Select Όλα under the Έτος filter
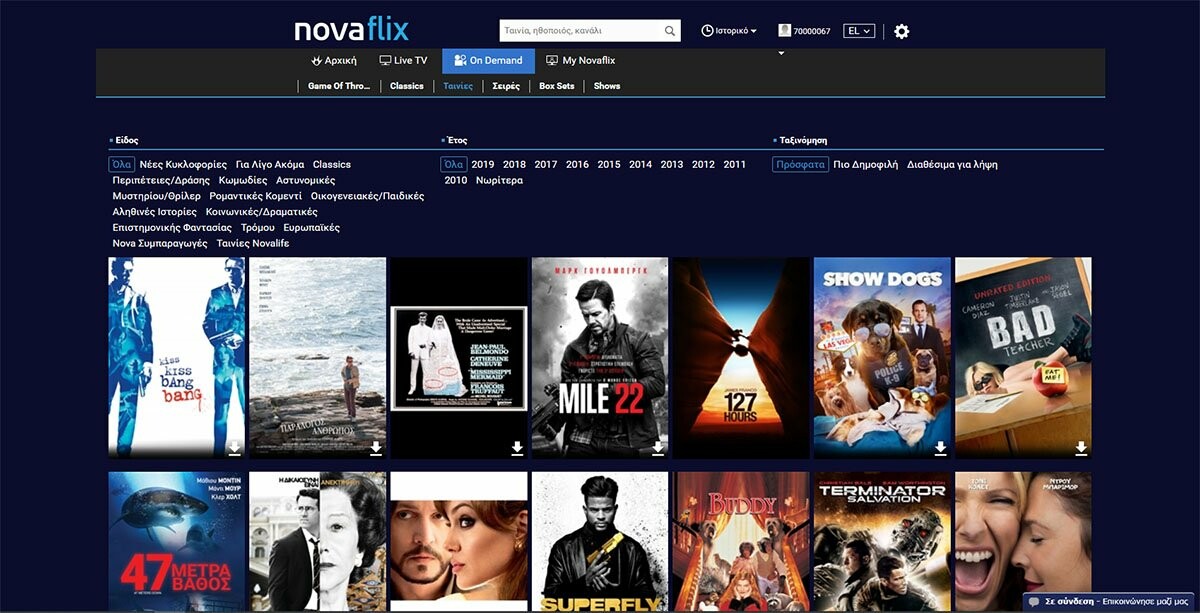Image resolution: width=1200 pixels, height=613 pixels. 453,164
